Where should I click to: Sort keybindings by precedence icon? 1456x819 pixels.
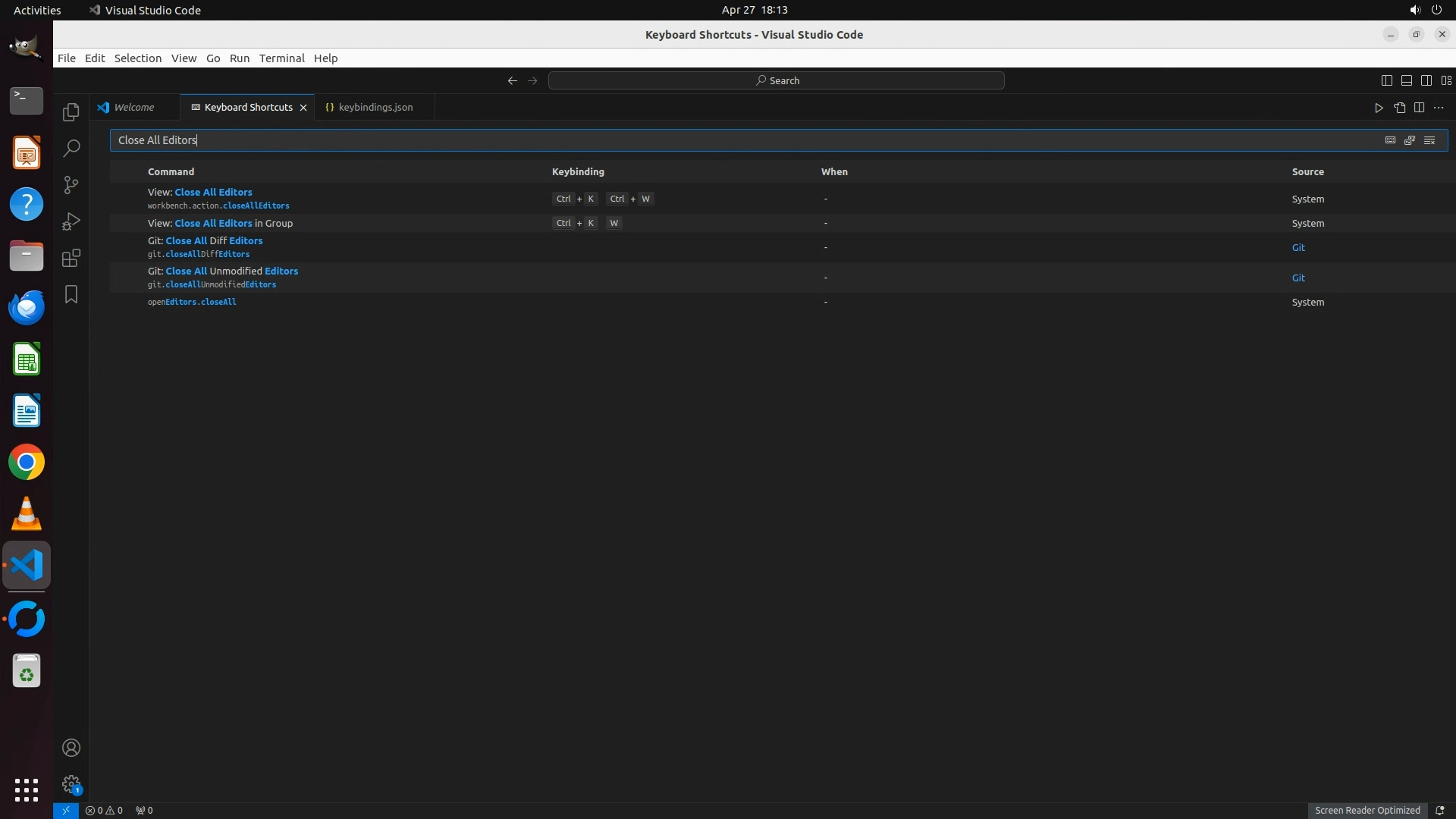click(1410, 140)
